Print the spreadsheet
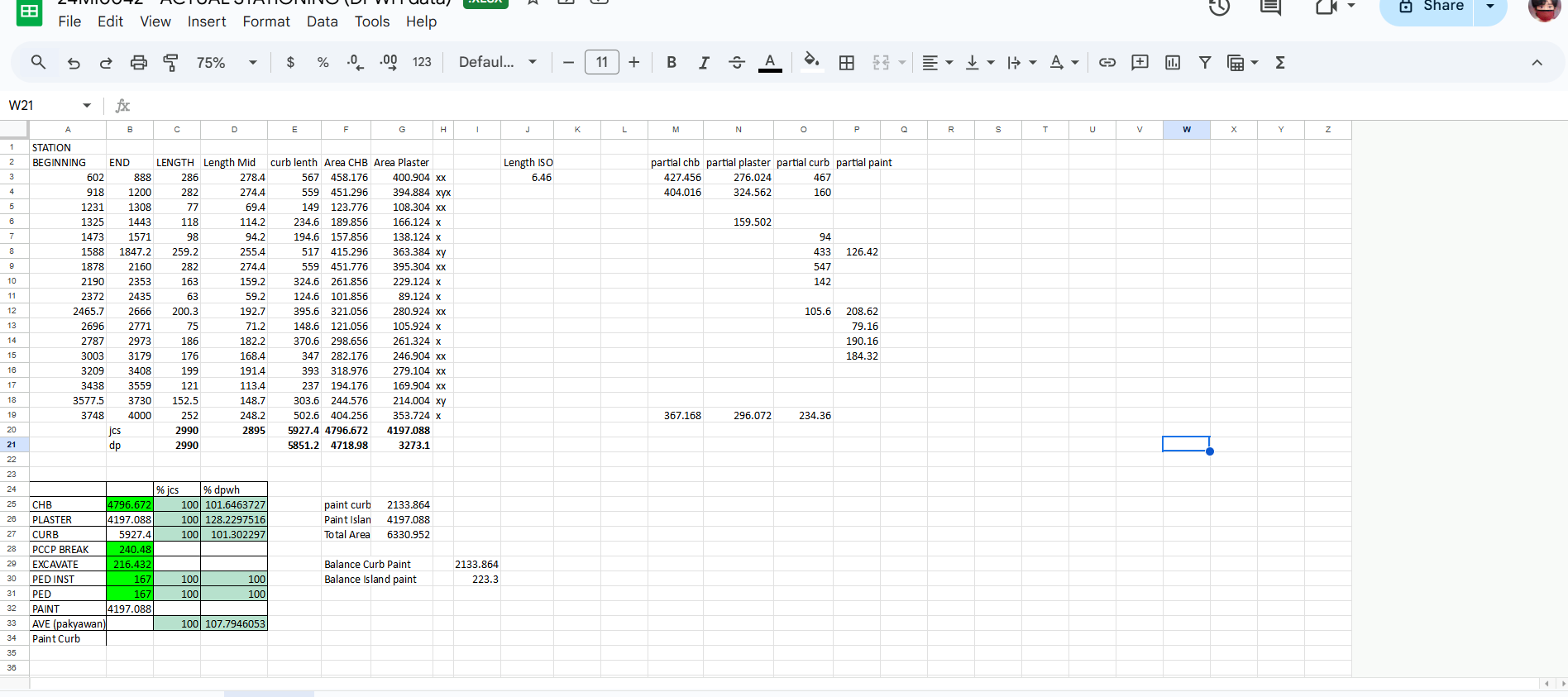This screenshot has height=697, width=1568. (x=139, y=62)
